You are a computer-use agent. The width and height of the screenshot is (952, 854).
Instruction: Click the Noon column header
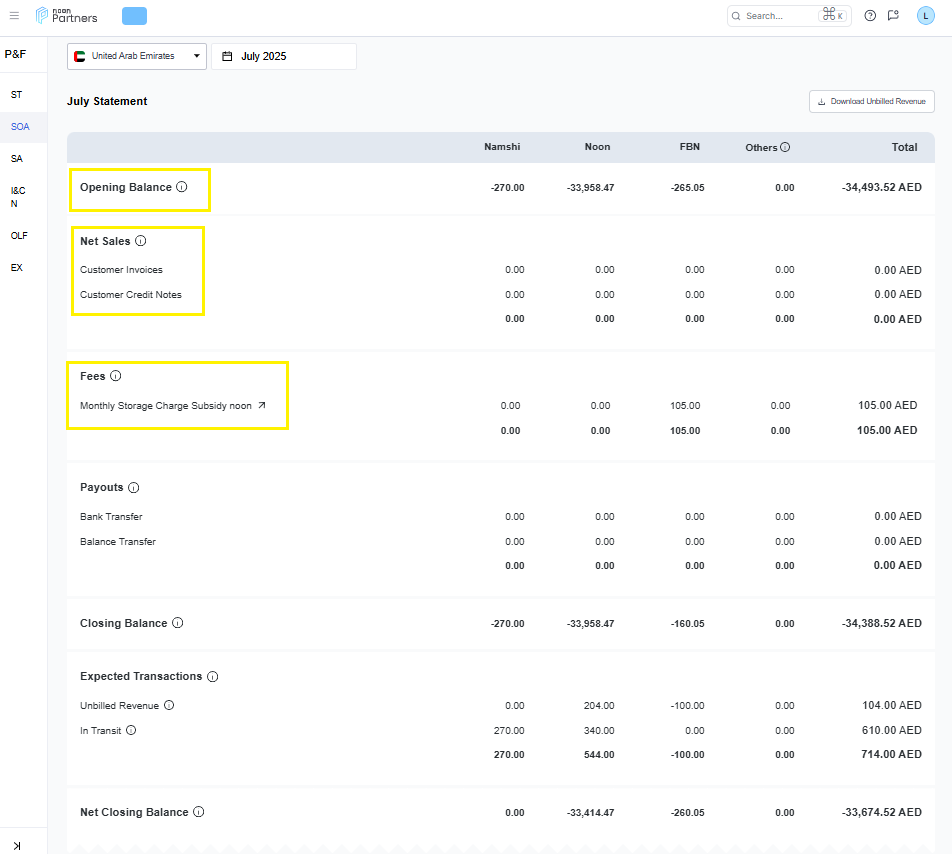coord(597,147)
